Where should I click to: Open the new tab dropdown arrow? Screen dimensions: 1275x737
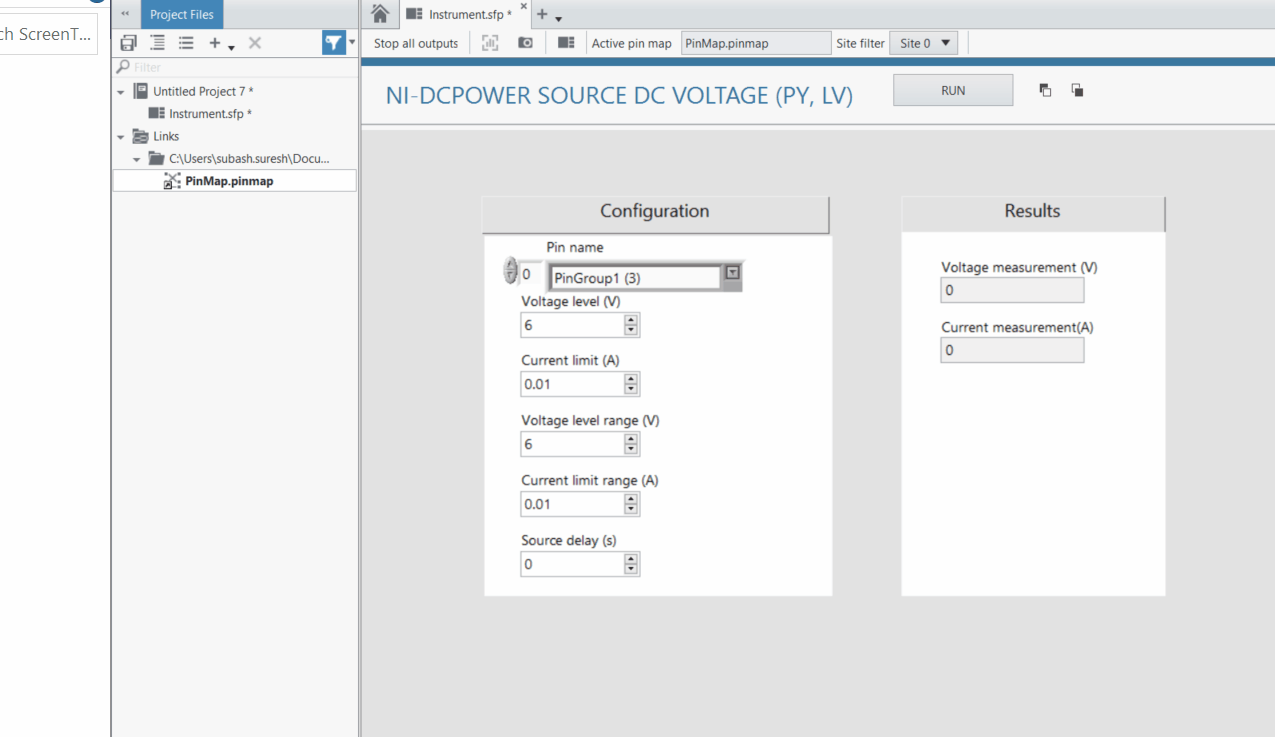coord(558,18)
